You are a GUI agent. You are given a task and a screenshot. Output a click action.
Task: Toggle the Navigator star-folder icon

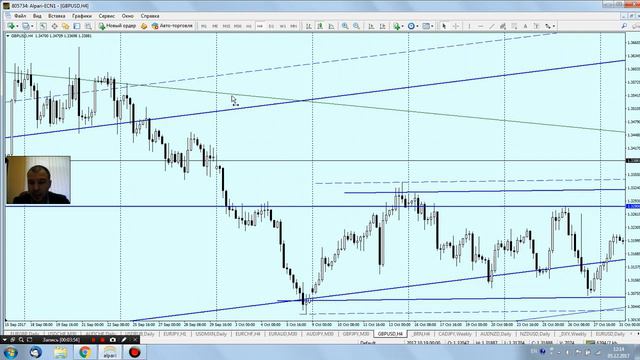tap(65, 26)
